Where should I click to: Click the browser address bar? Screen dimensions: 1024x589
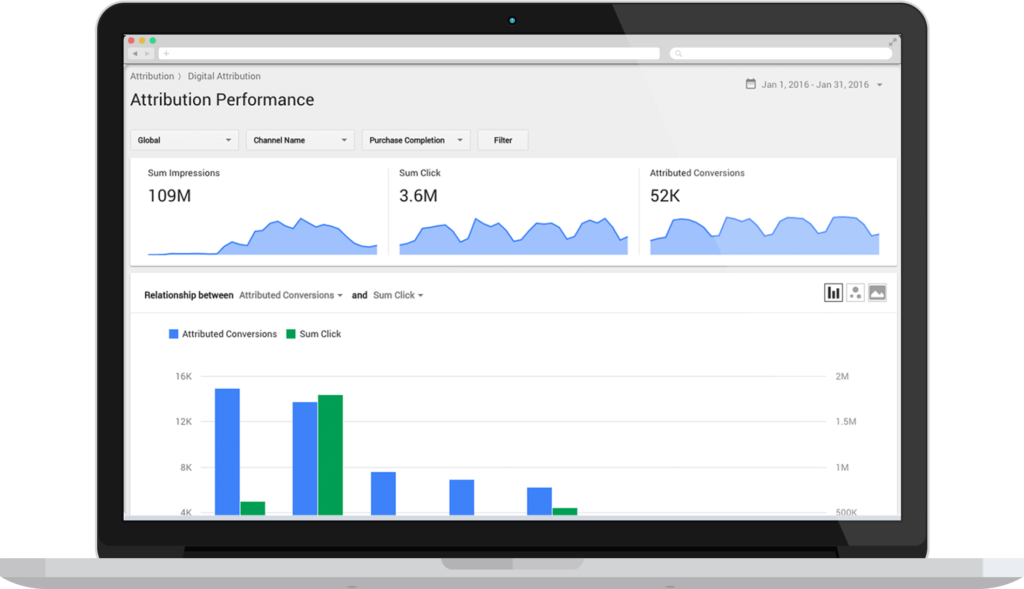[410, 53]
